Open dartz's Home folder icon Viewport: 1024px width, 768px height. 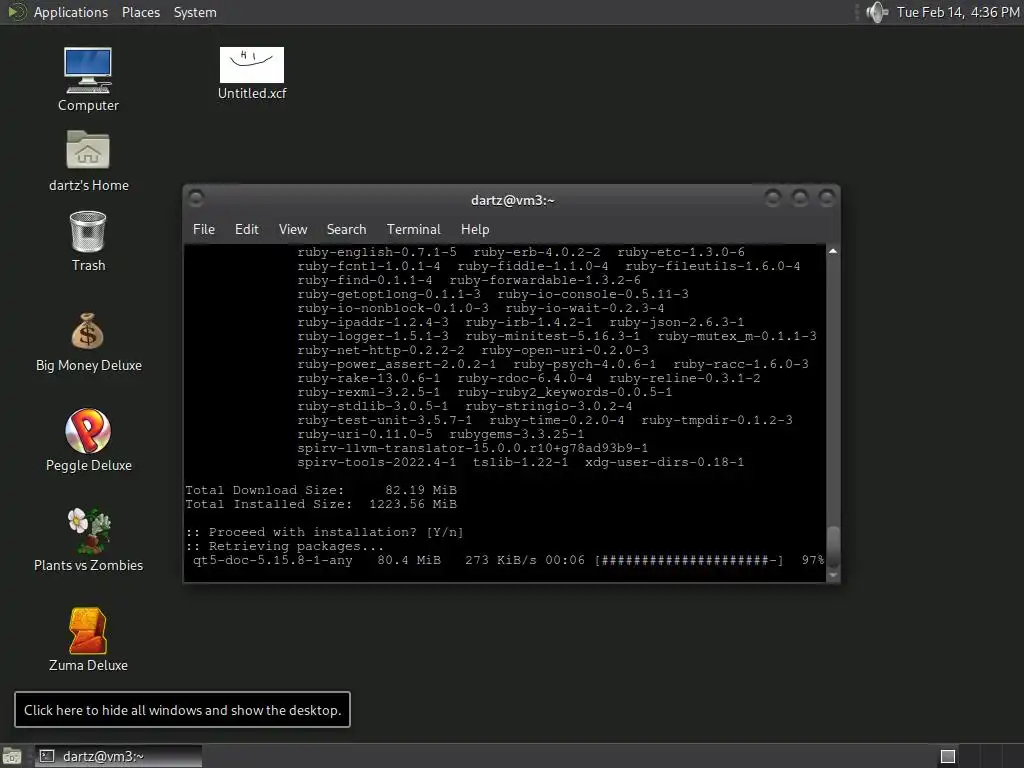tap(88, 150)
